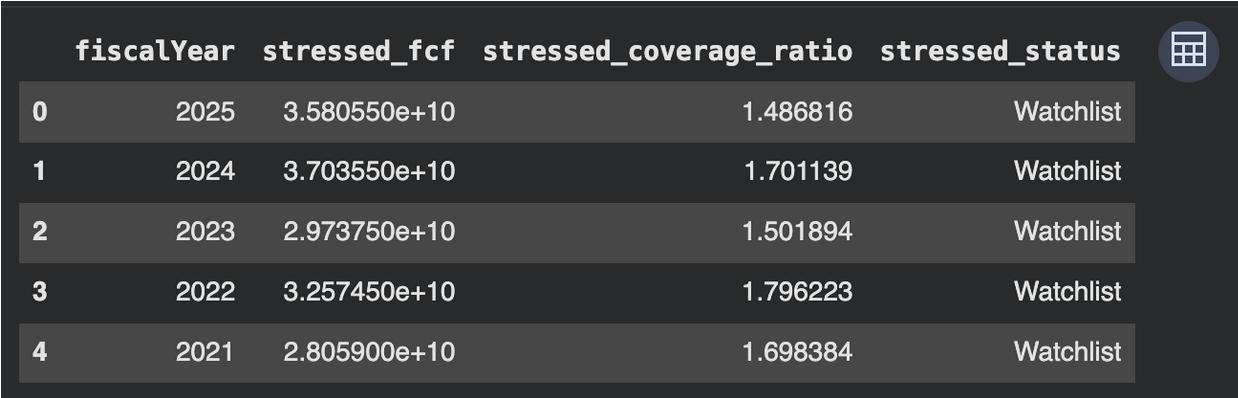Click the 3.257450e+10 stressed_fcf value
The height and width of the screenshot is (398, 1238).
[369, 291]
